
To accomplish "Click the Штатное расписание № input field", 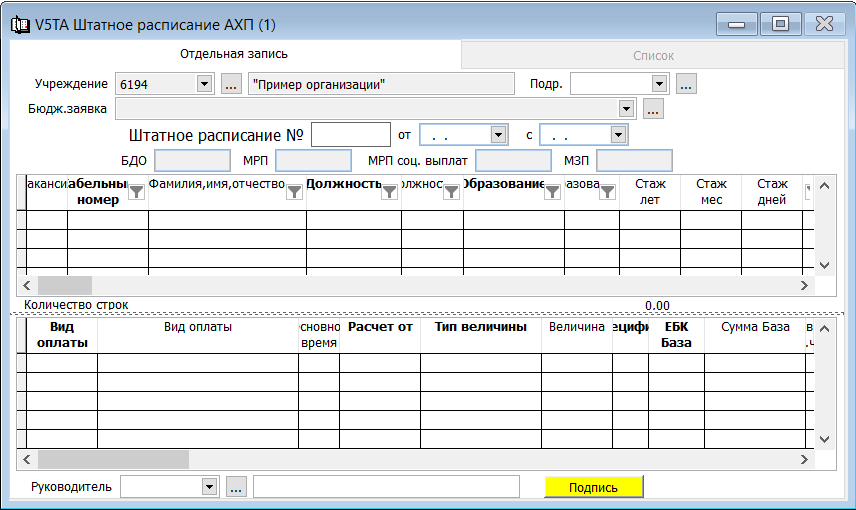I will pyautogui.click(x=350, y=134).
